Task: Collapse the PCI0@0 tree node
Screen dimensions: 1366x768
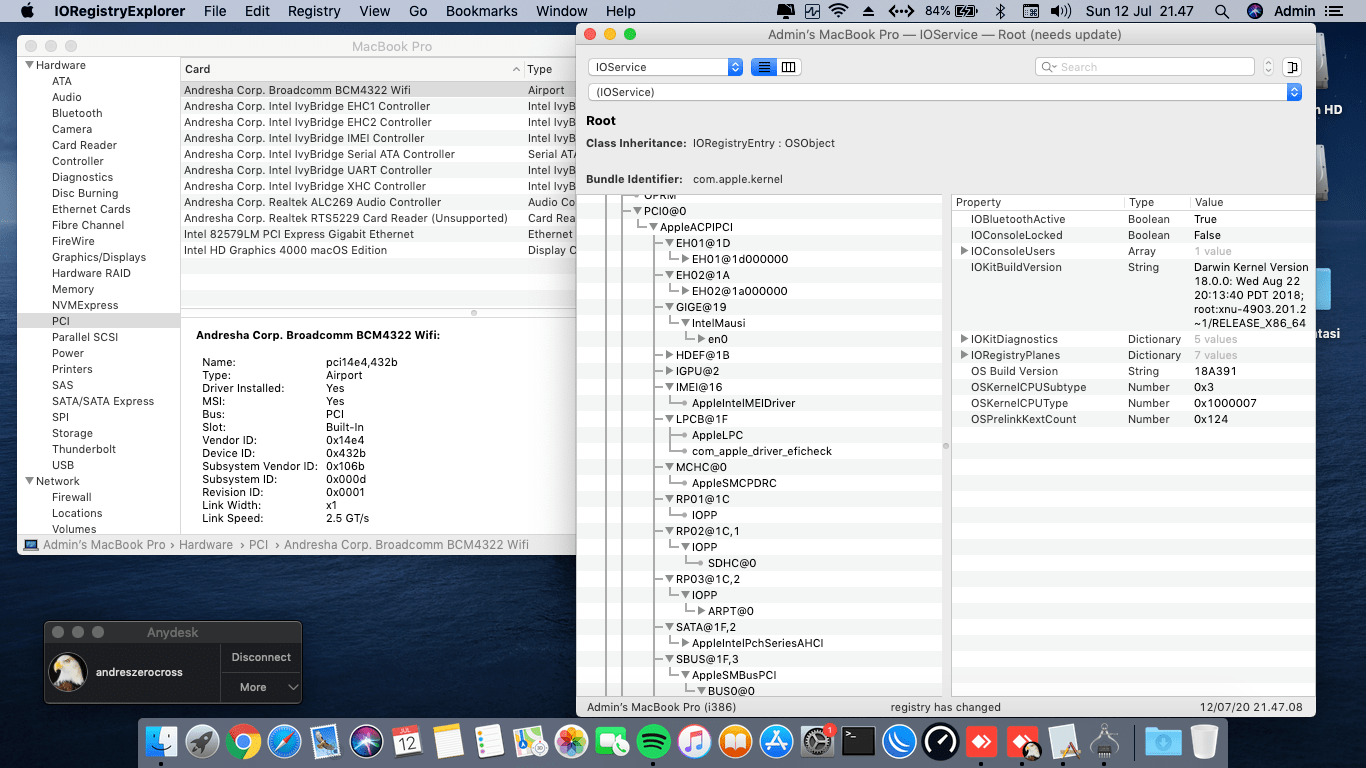Action: tap(637, 211)
